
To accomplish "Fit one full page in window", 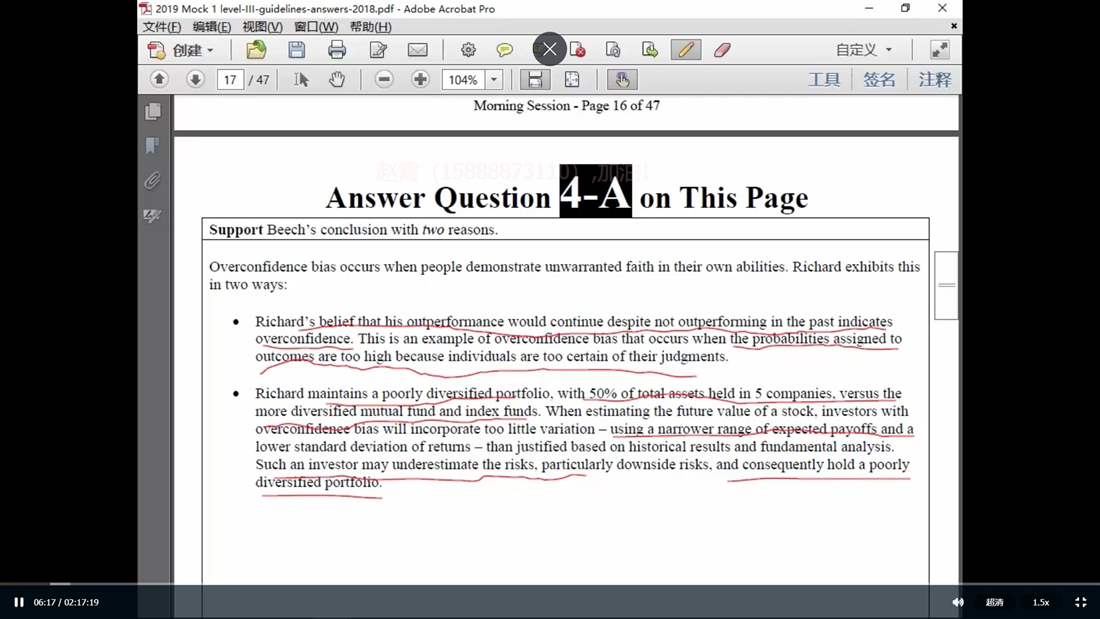I will (x=572, y=79).
